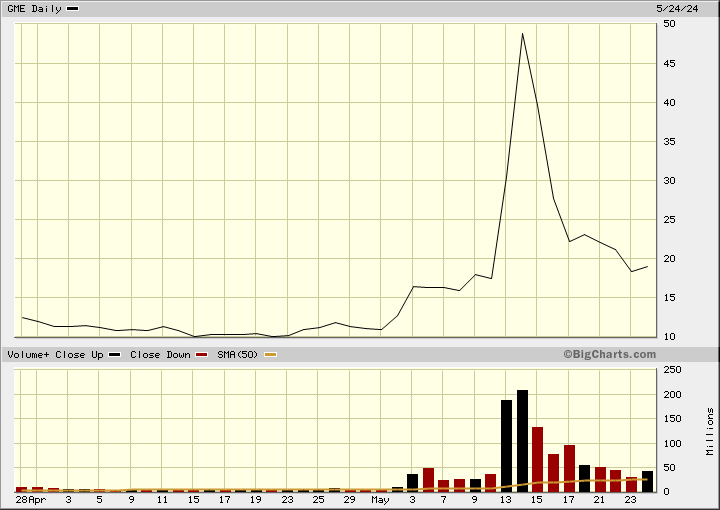
Task: Click the '11' date axis label
Action: [x=162, y=499]
